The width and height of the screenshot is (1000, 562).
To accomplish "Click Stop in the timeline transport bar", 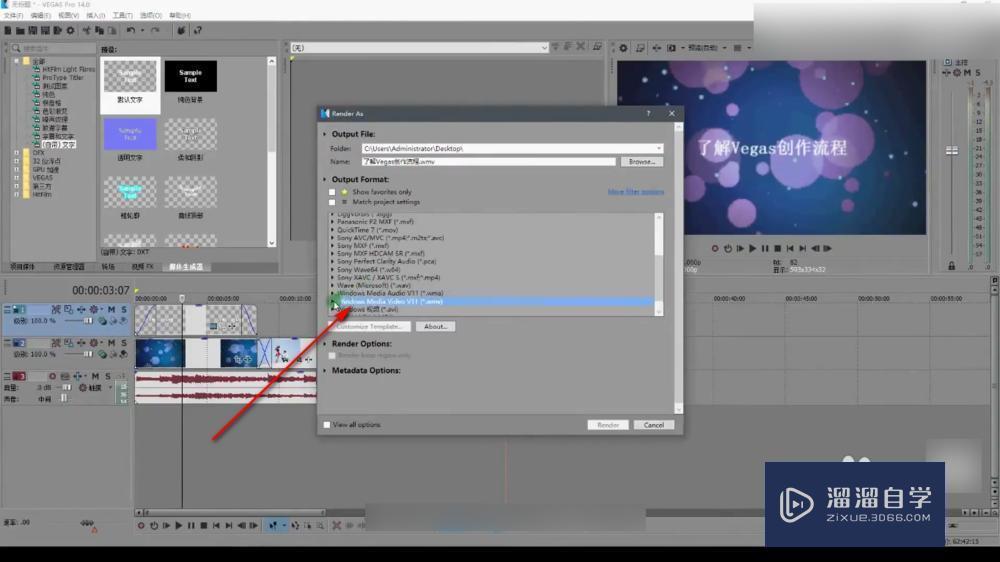I will click(203, 526).
